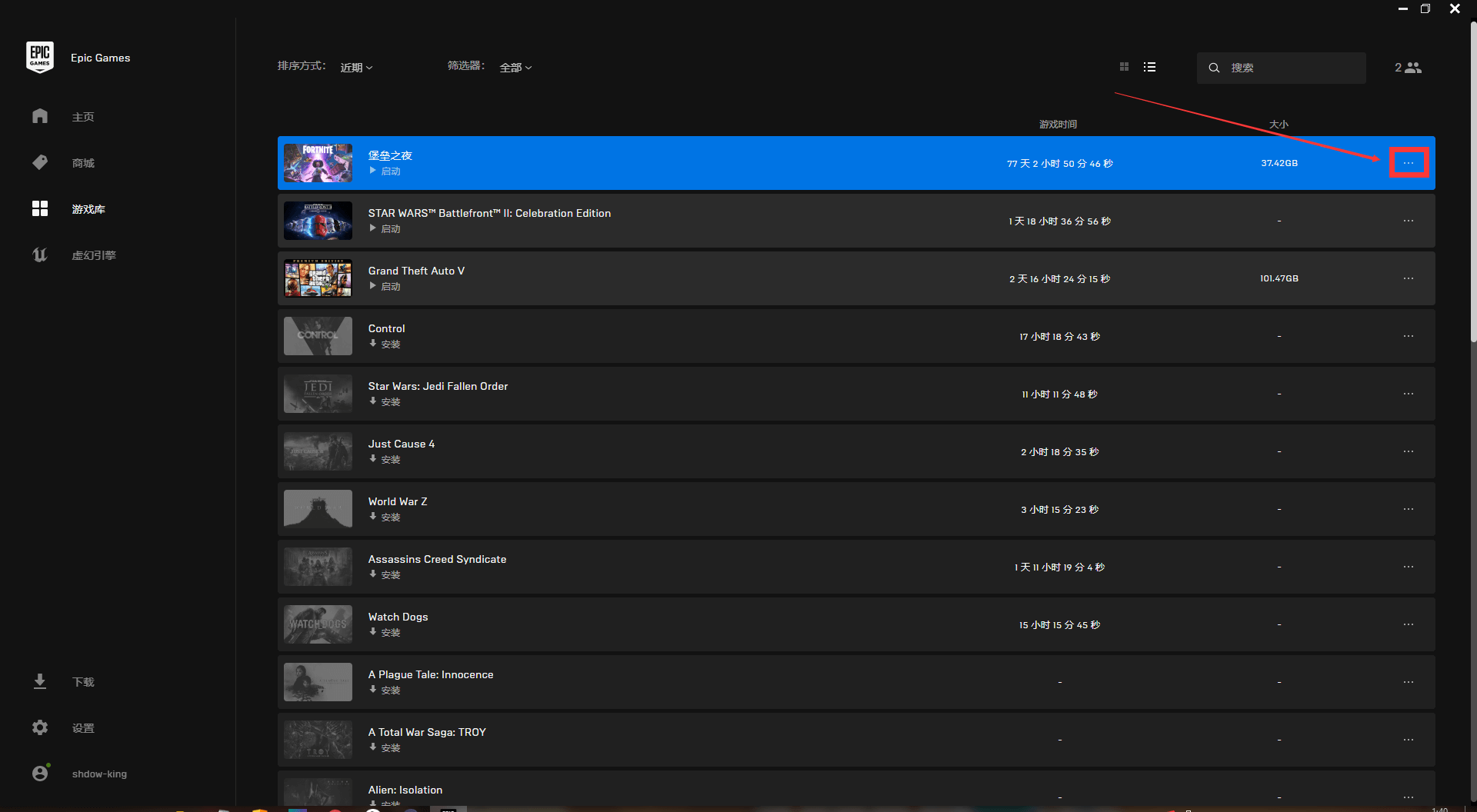Launch 堡垒之夜 with 启动
Viewport: 1477px width, 812px height.
pos(385,171)
